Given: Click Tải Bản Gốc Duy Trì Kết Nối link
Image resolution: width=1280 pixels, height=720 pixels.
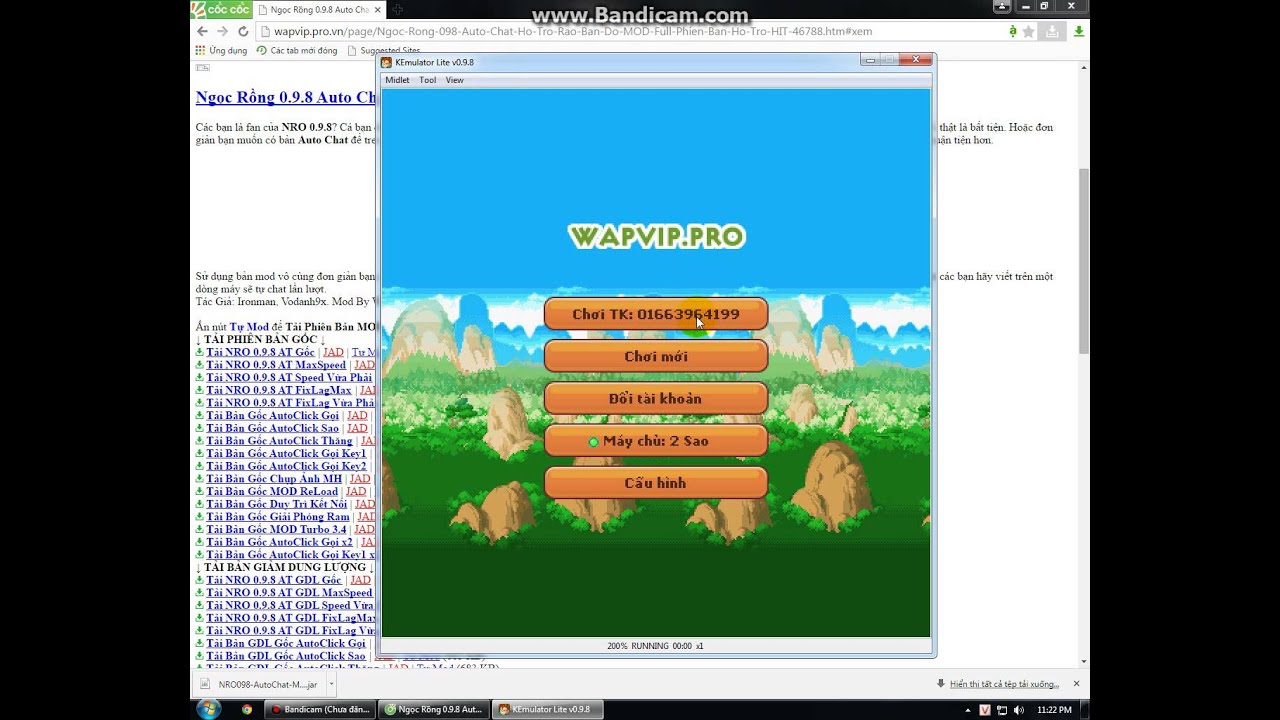Looking at the screenshot, I should pos(276,504).
